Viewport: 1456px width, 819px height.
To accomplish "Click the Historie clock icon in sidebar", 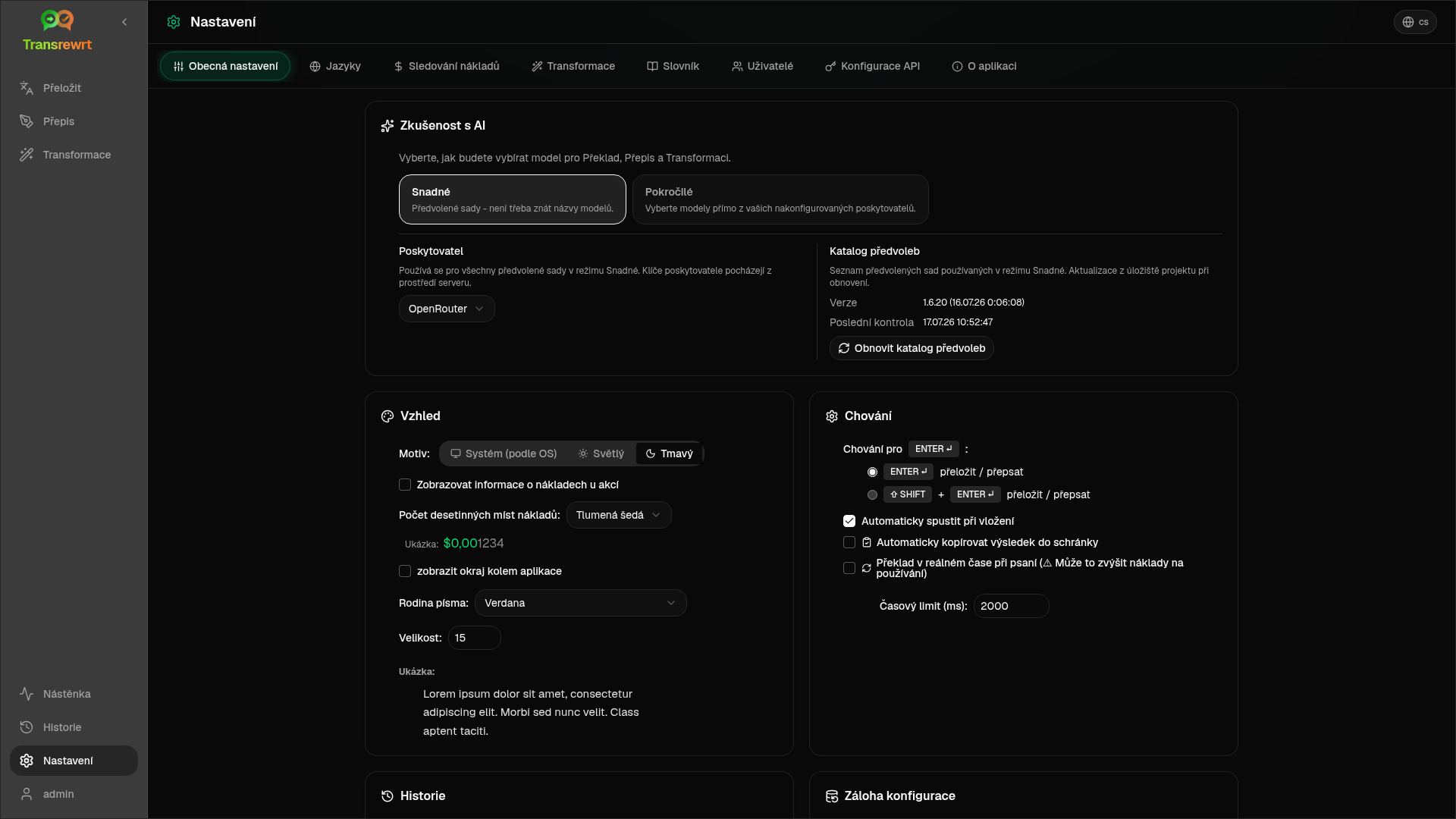I will 27,727.
